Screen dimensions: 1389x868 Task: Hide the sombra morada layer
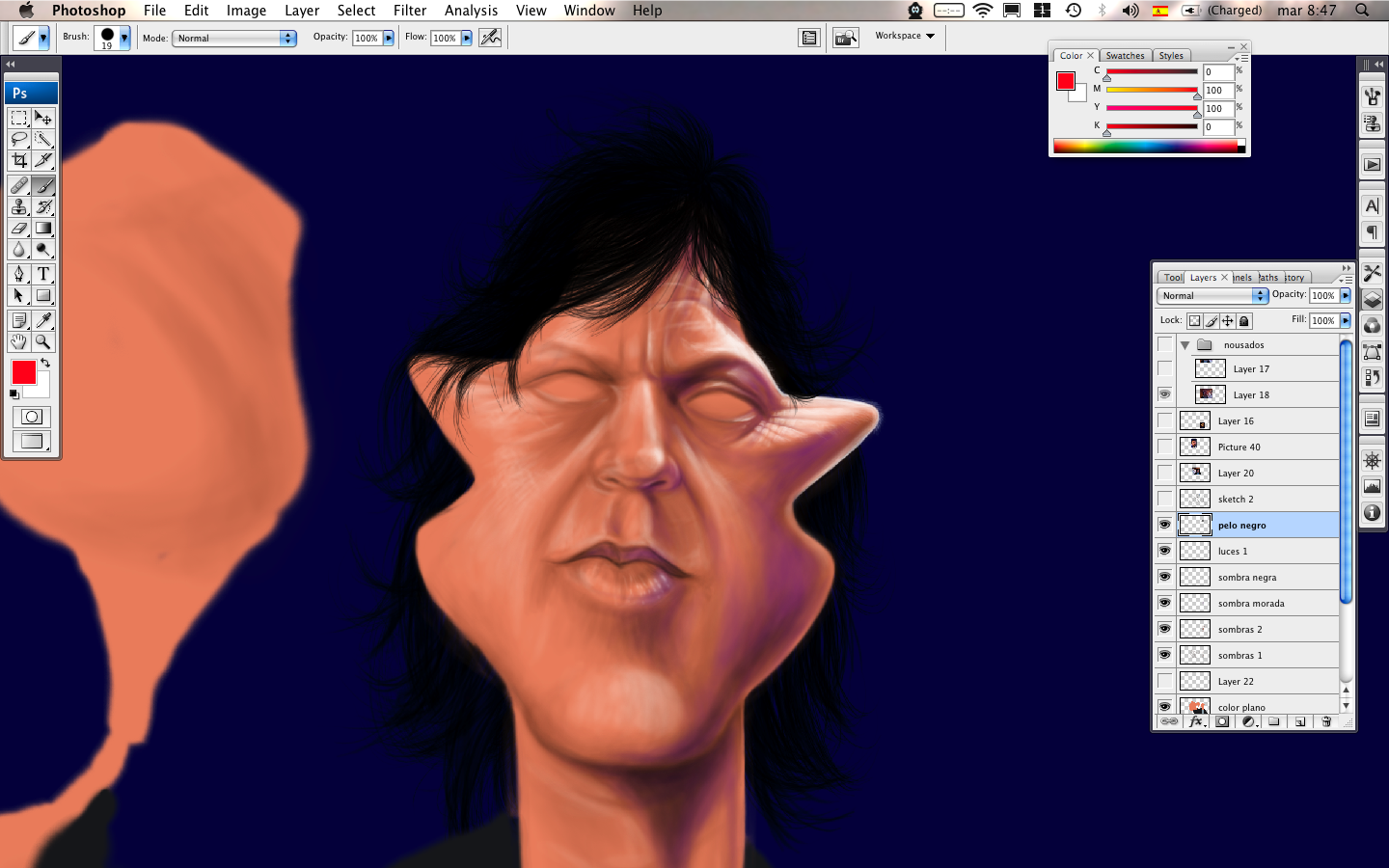tap(1165, 603)
